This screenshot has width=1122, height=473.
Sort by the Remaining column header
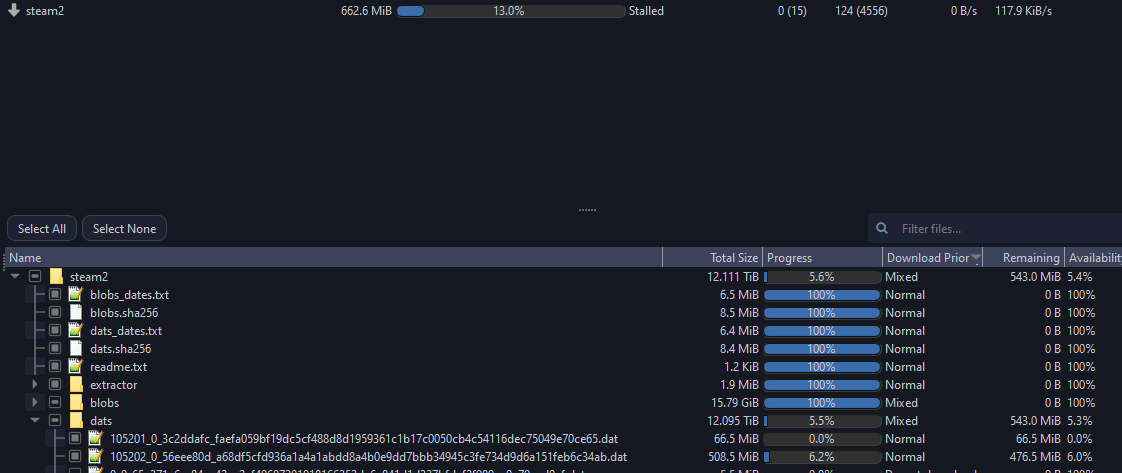pos(1024,258)
